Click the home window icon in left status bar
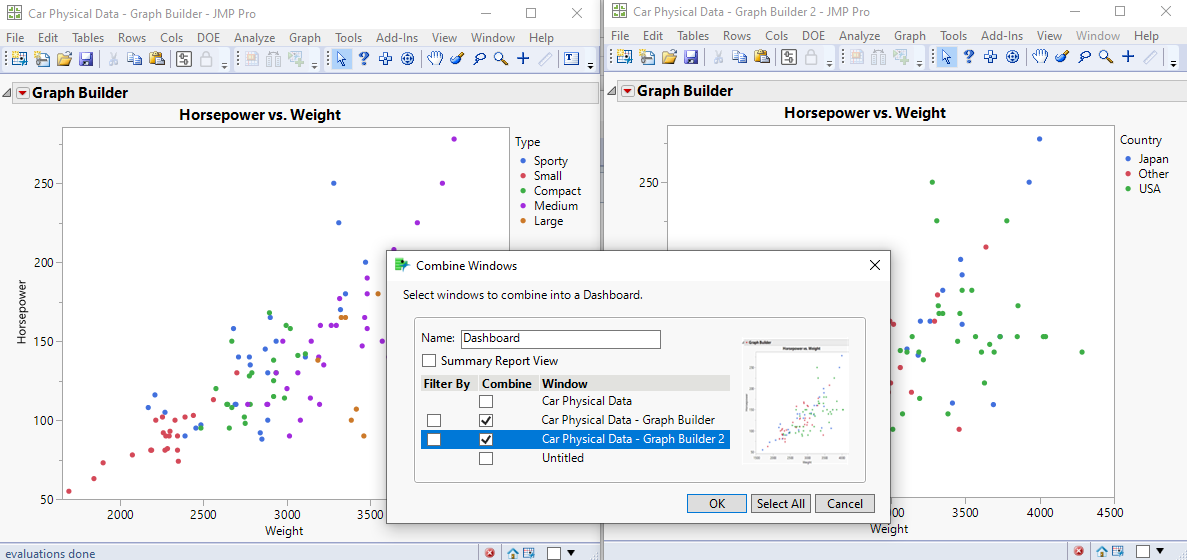 512,552
